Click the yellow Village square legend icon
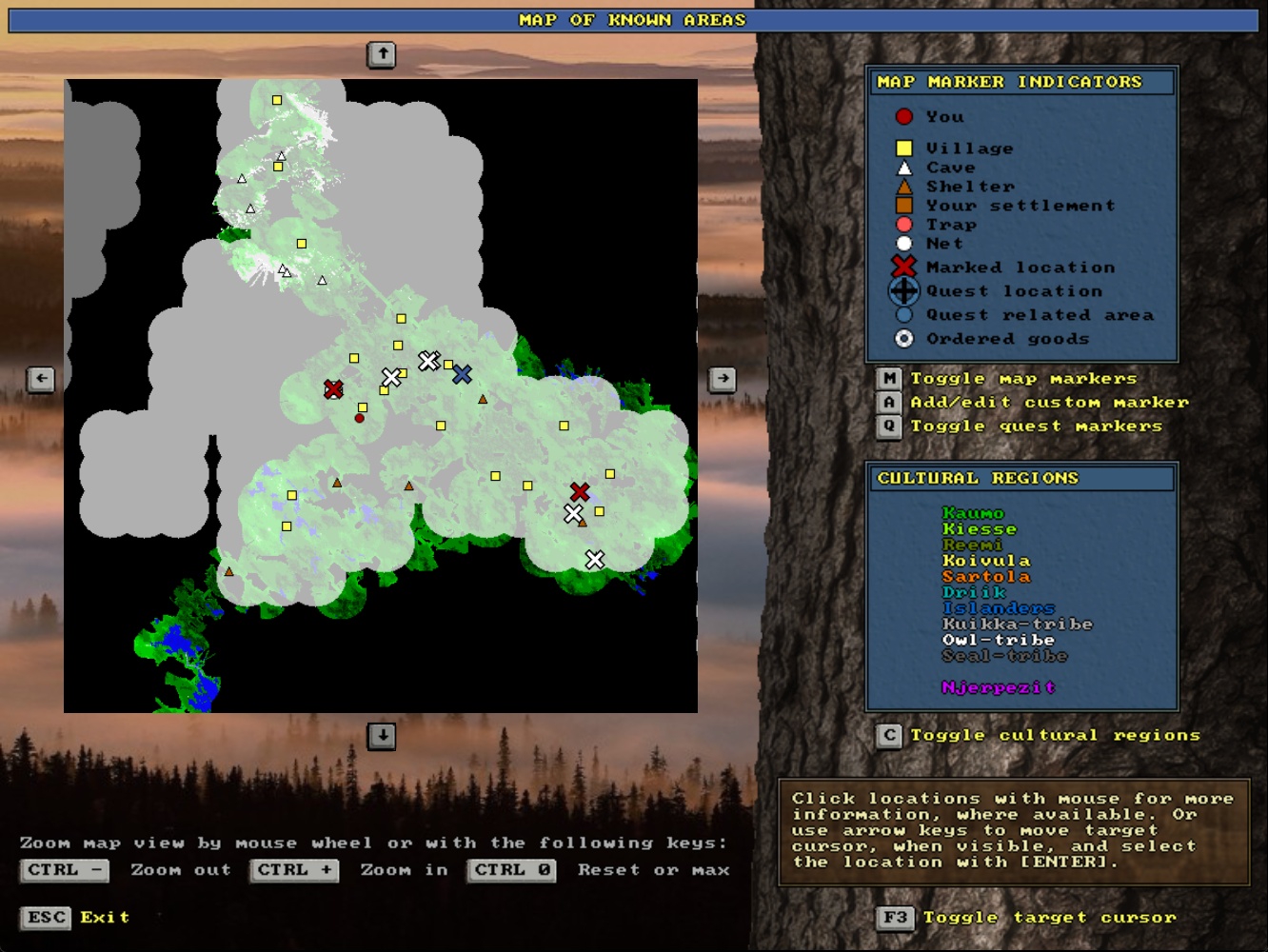Viewport: 1268px width, 952px height. tap(904, 149)
